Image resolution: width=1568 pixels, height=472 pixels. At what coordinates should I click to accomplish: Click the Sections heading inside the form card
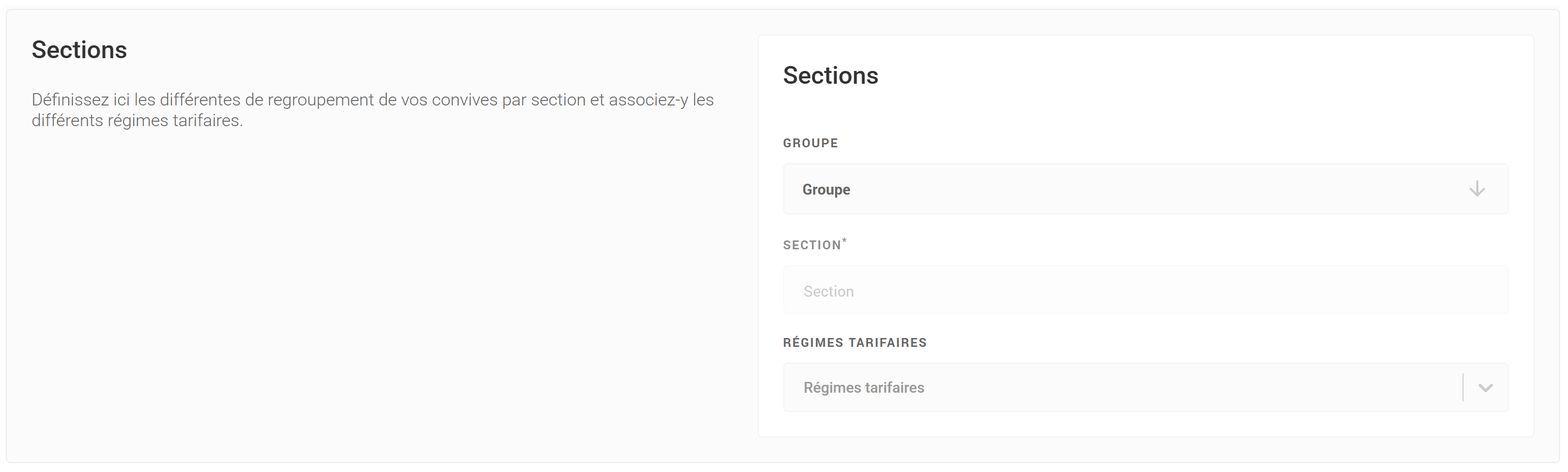click(x=830, y=75)
